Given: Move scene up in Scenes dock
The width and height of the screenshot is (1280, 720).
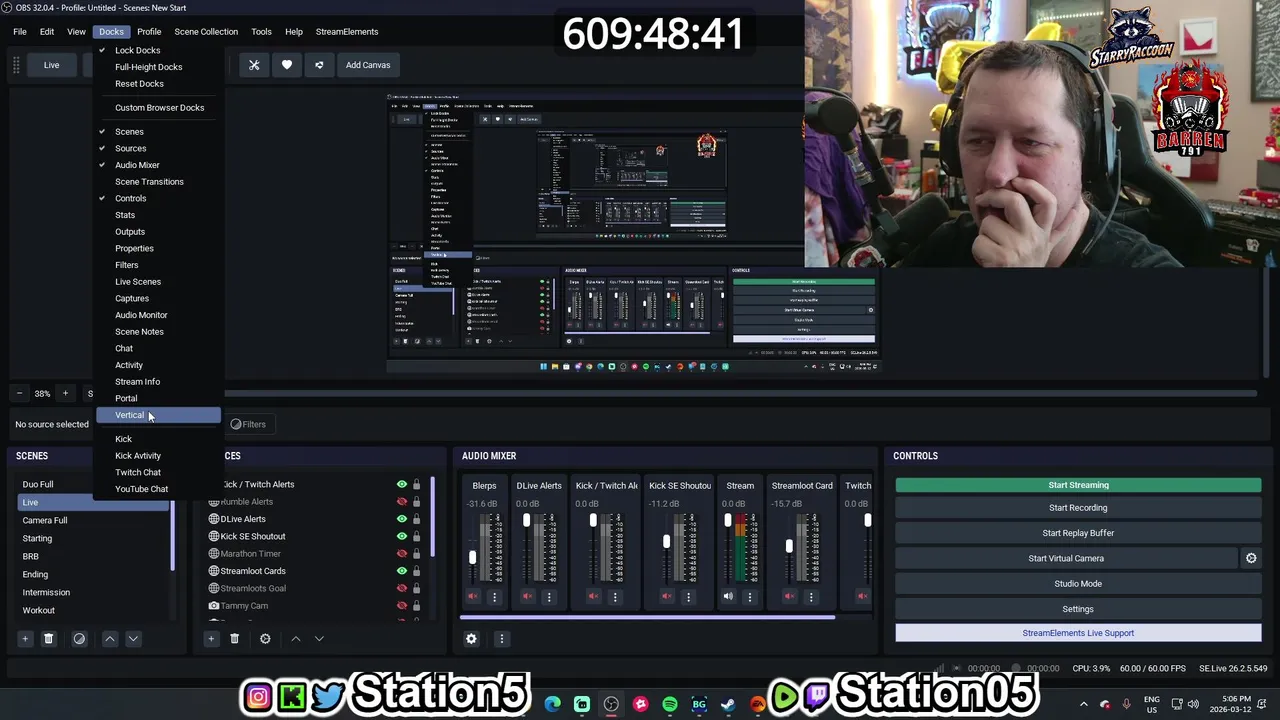Looking at the screenshot, I should (110, 639).
